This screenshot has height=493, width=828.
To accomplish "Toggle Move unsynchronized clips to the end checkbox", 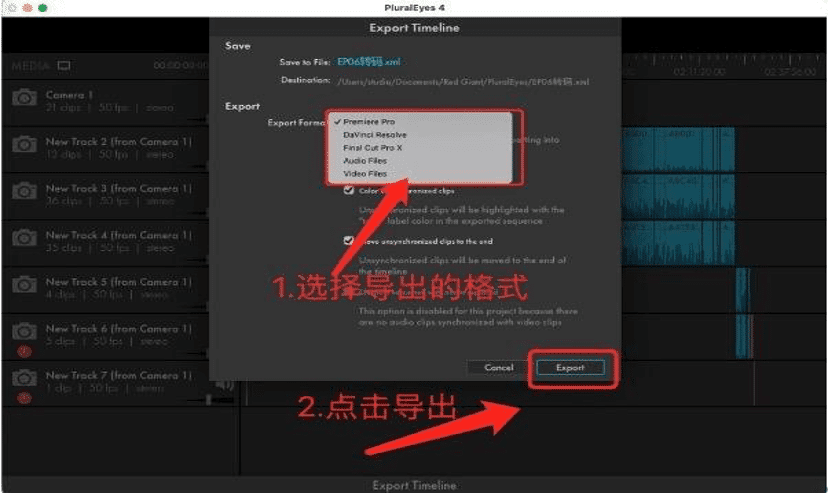I will click(x=349, y=241).
